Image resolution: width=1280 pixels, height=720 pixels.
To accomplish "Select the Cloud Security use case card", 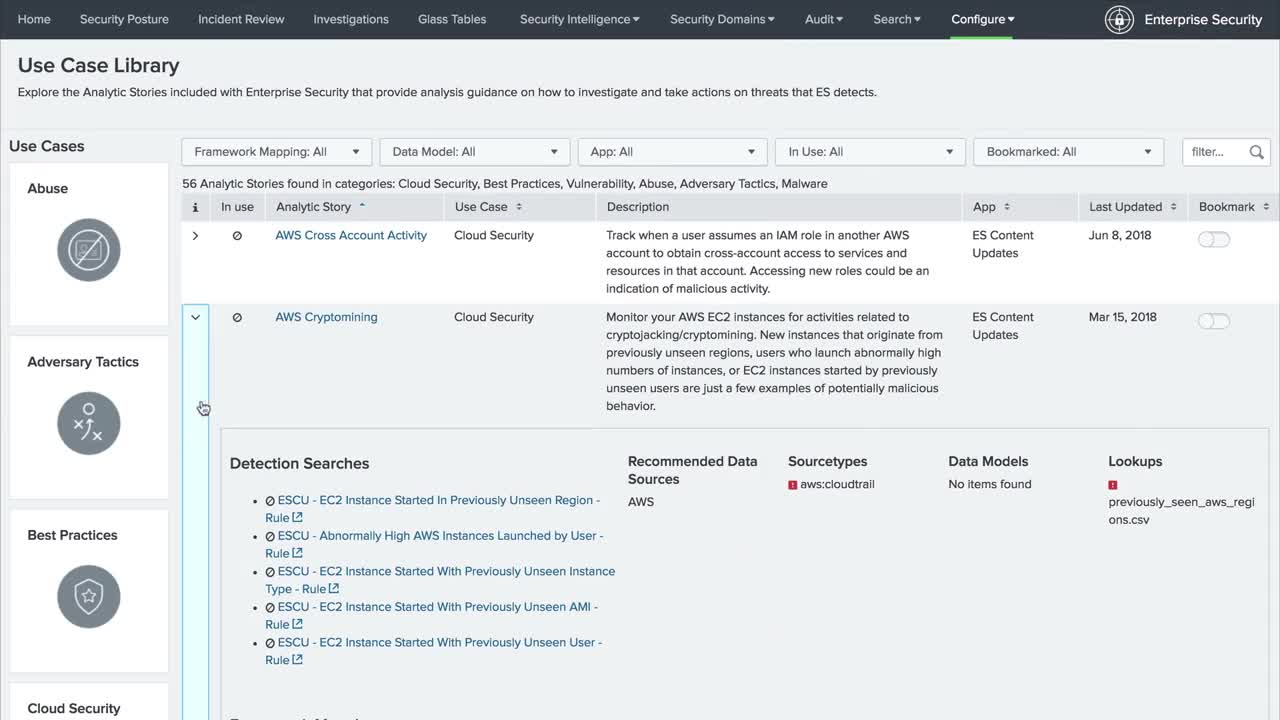I will tap(89, 702).
